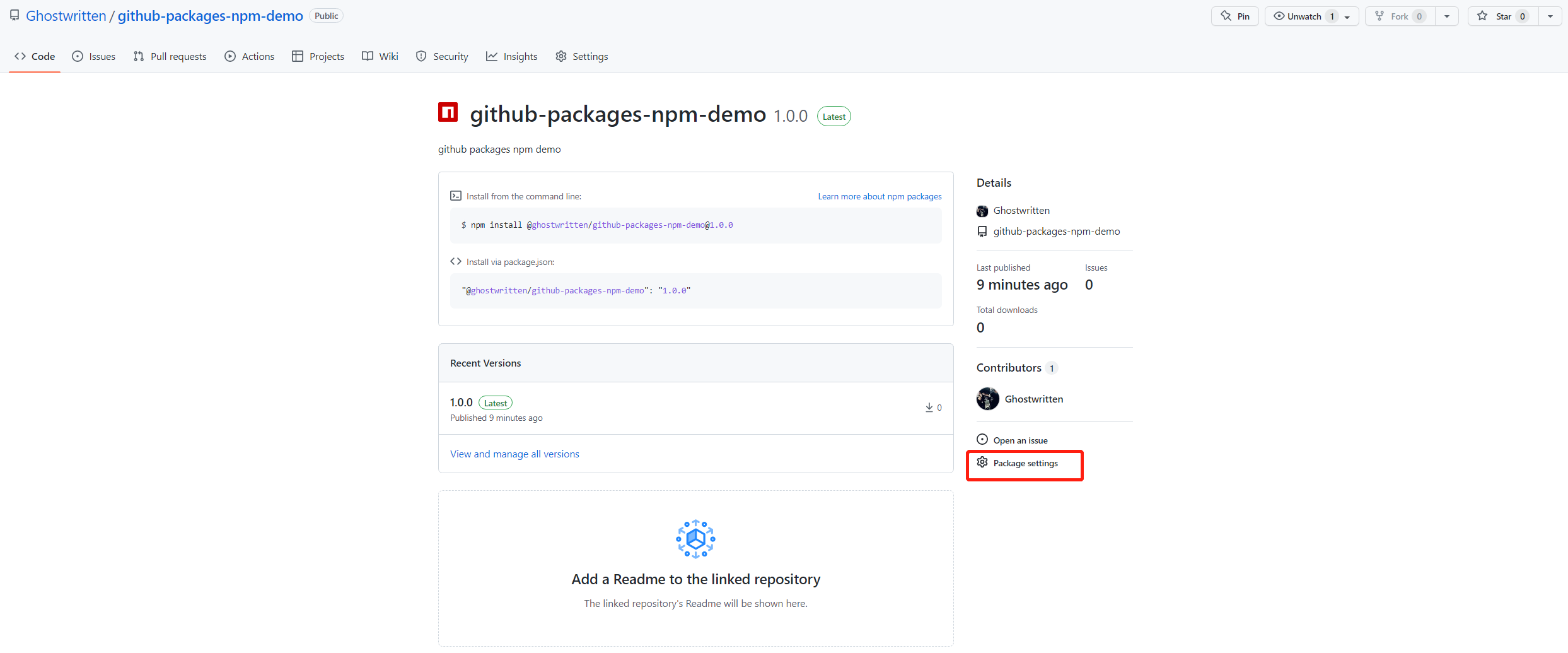Viewport: 1568px width, 653px height.
Task: Star this repository
Action: point(1504,16)
